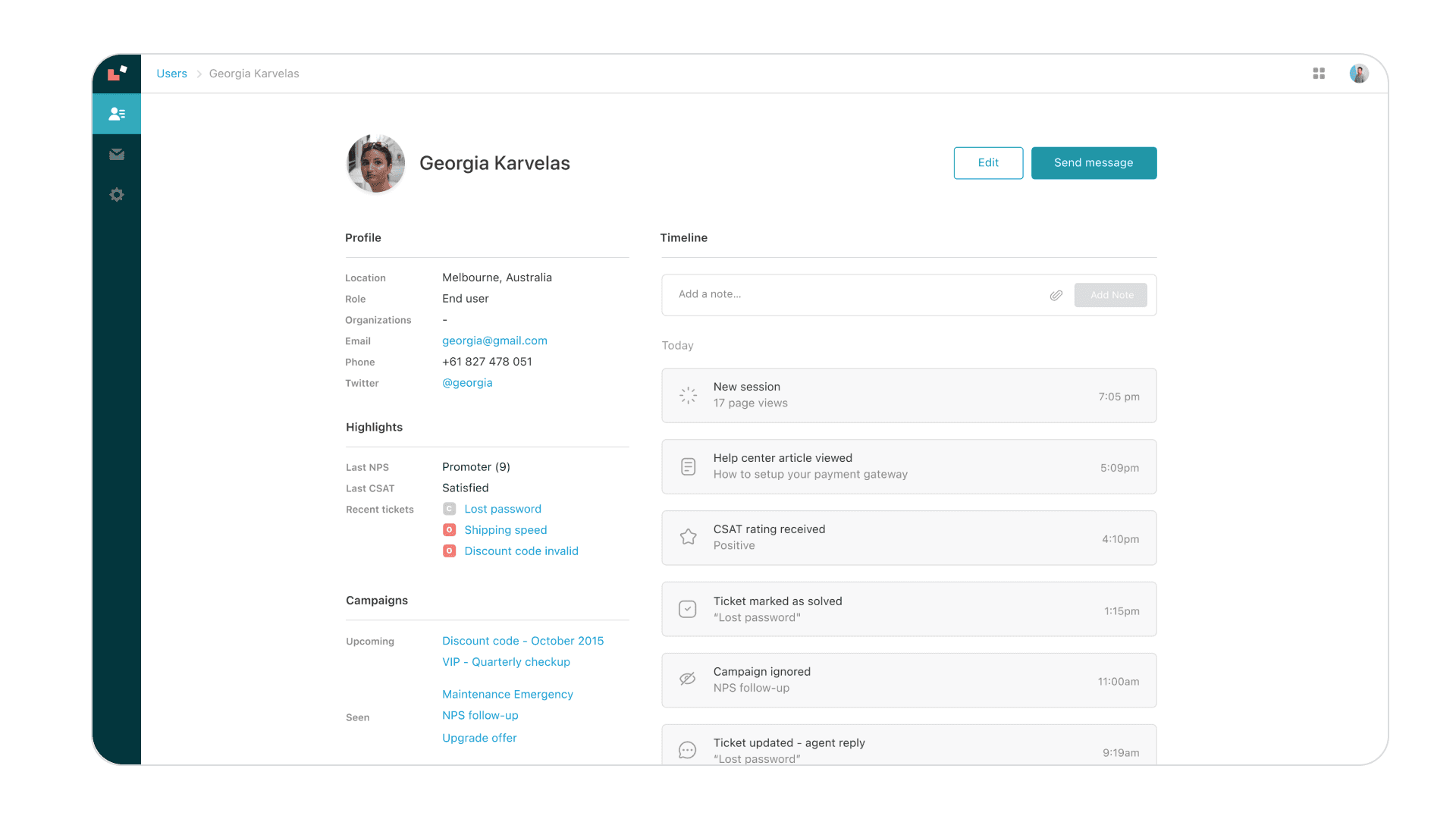Screen dimensions: 1456x819
Task: Click the 7:05 pm timestamp
Action: click(x=1119, y=397)
